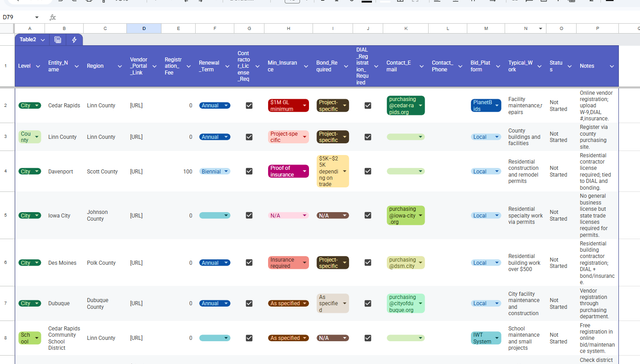Uncheck Contractor License checkbox for Iowa City

click(x=249, y=215)
